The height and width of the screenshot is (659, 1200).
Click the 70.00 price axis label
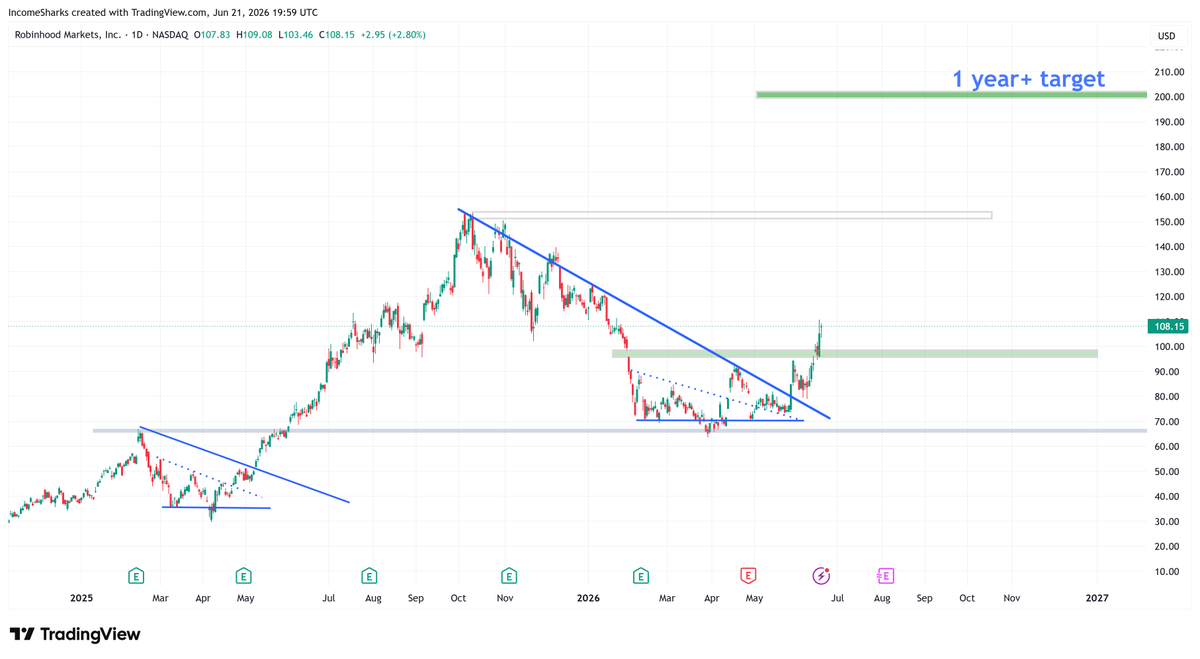1169,422
